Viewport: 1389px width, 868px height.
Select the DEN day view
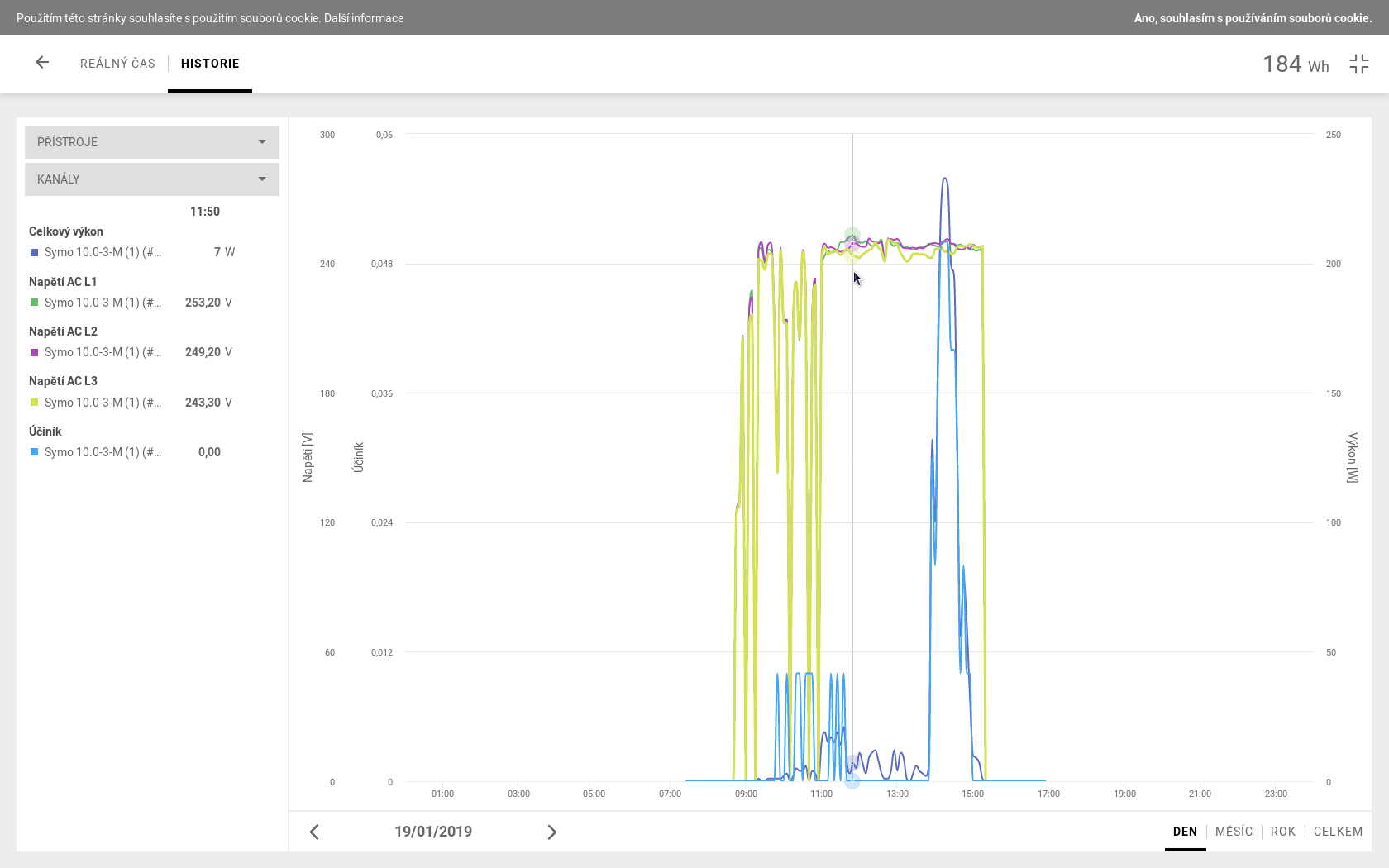click(1185, 832)
